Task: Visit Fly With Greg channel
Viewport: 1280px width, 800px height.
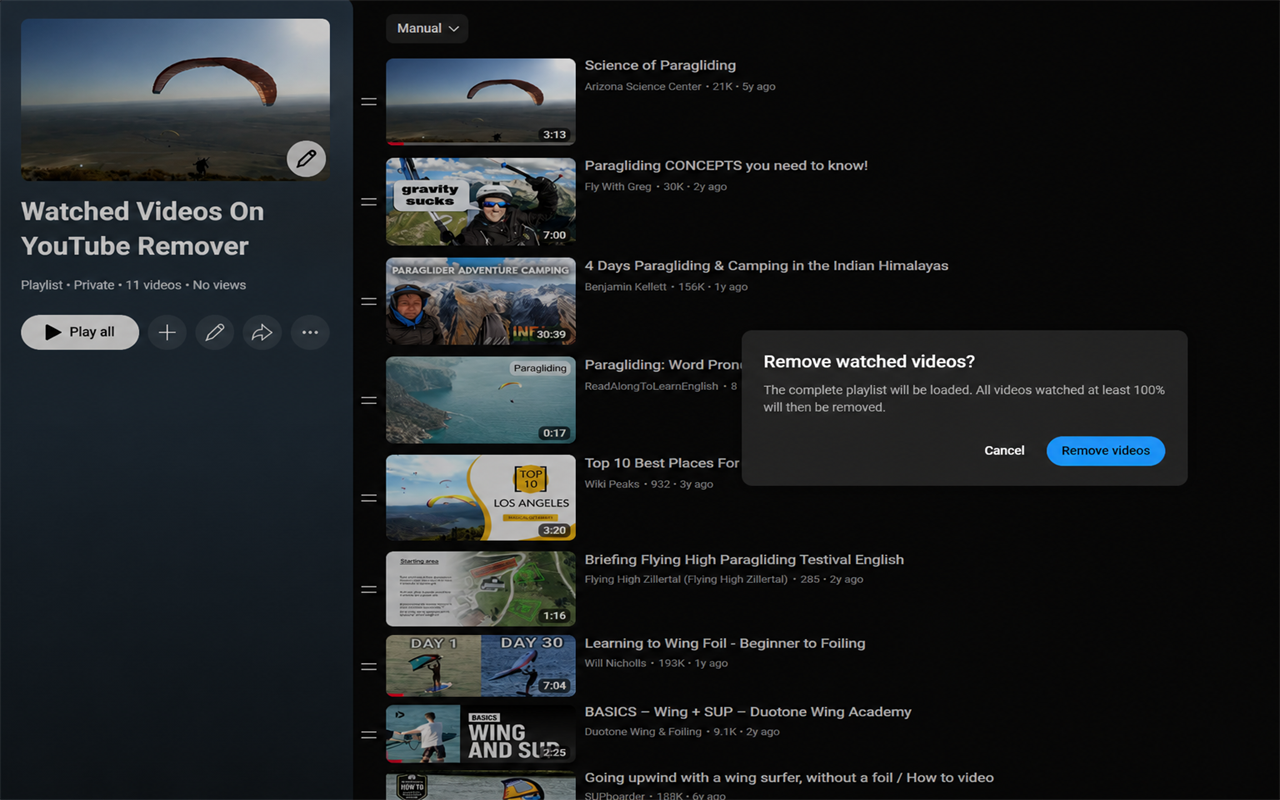Action: click(x=618, y=187)
